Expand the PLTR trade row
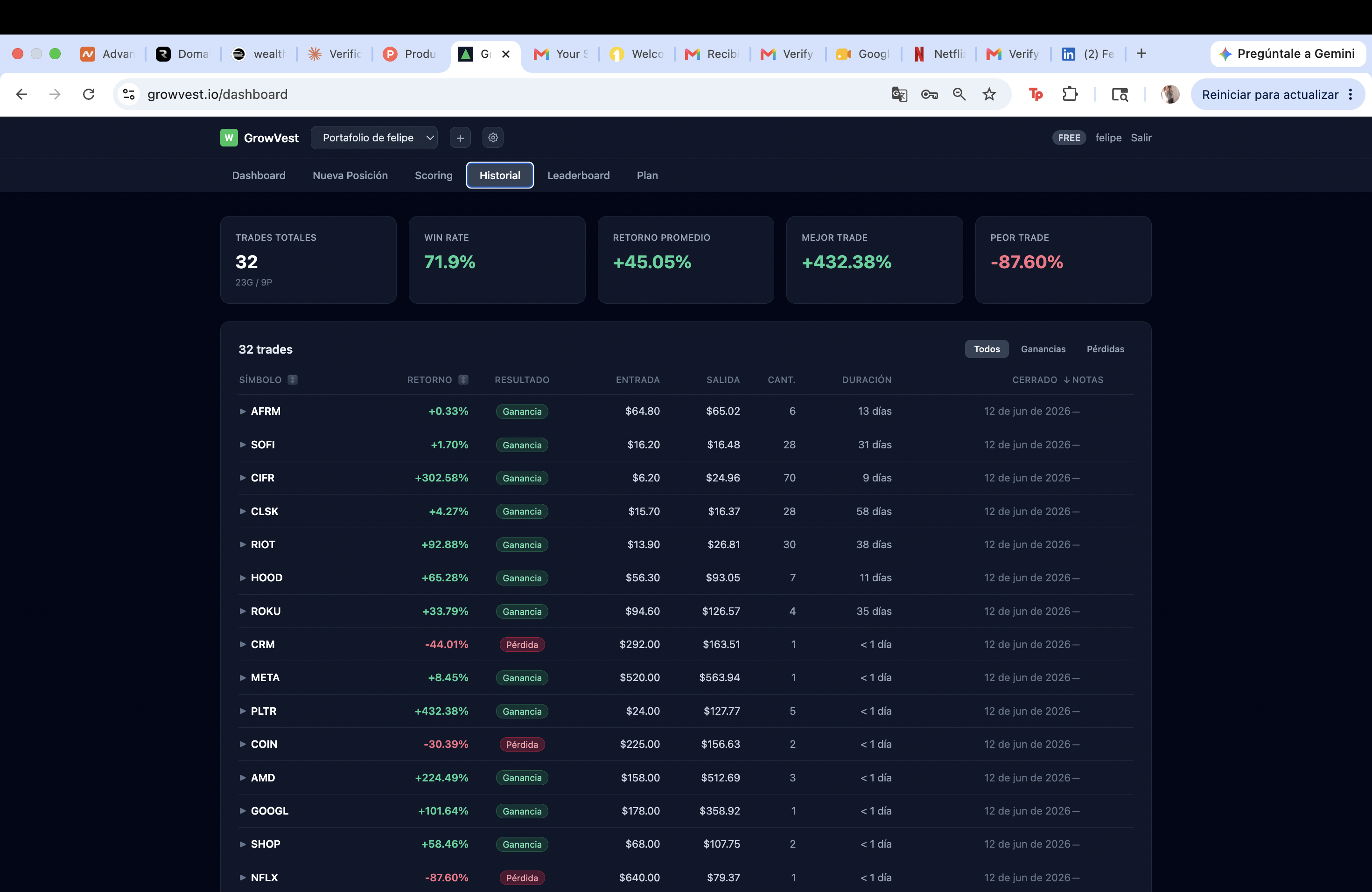Image resolution: width=1372 pixels, height=892 pixels. pos(243,711)
